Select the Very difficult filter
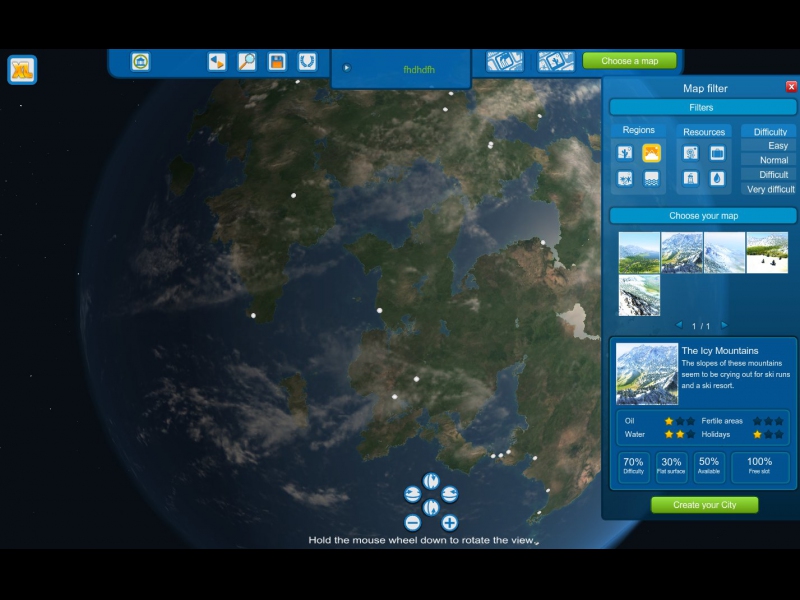800x600 pixels. [x=769, y=189]
